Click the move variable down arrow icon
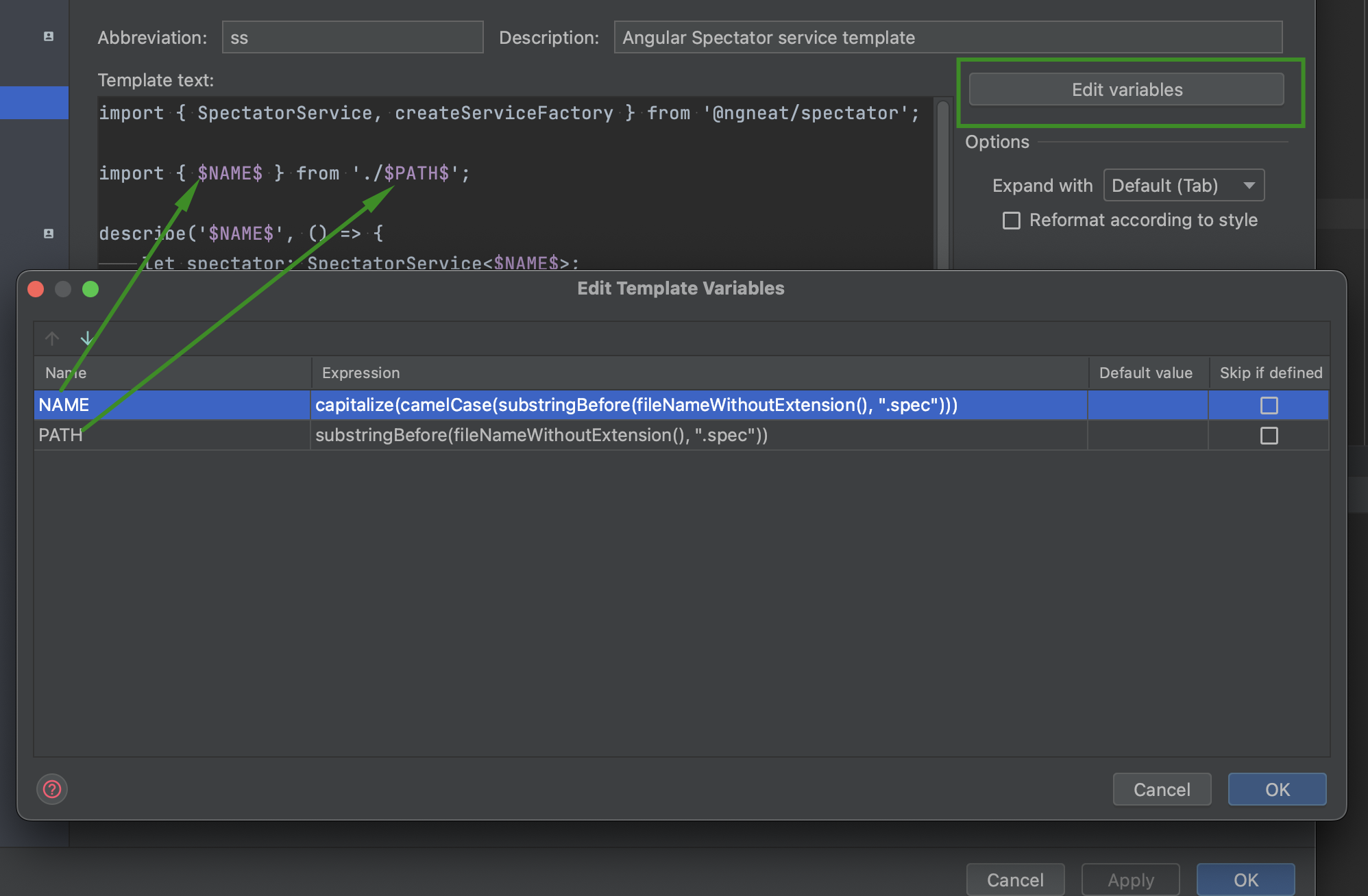 point(87,338)
